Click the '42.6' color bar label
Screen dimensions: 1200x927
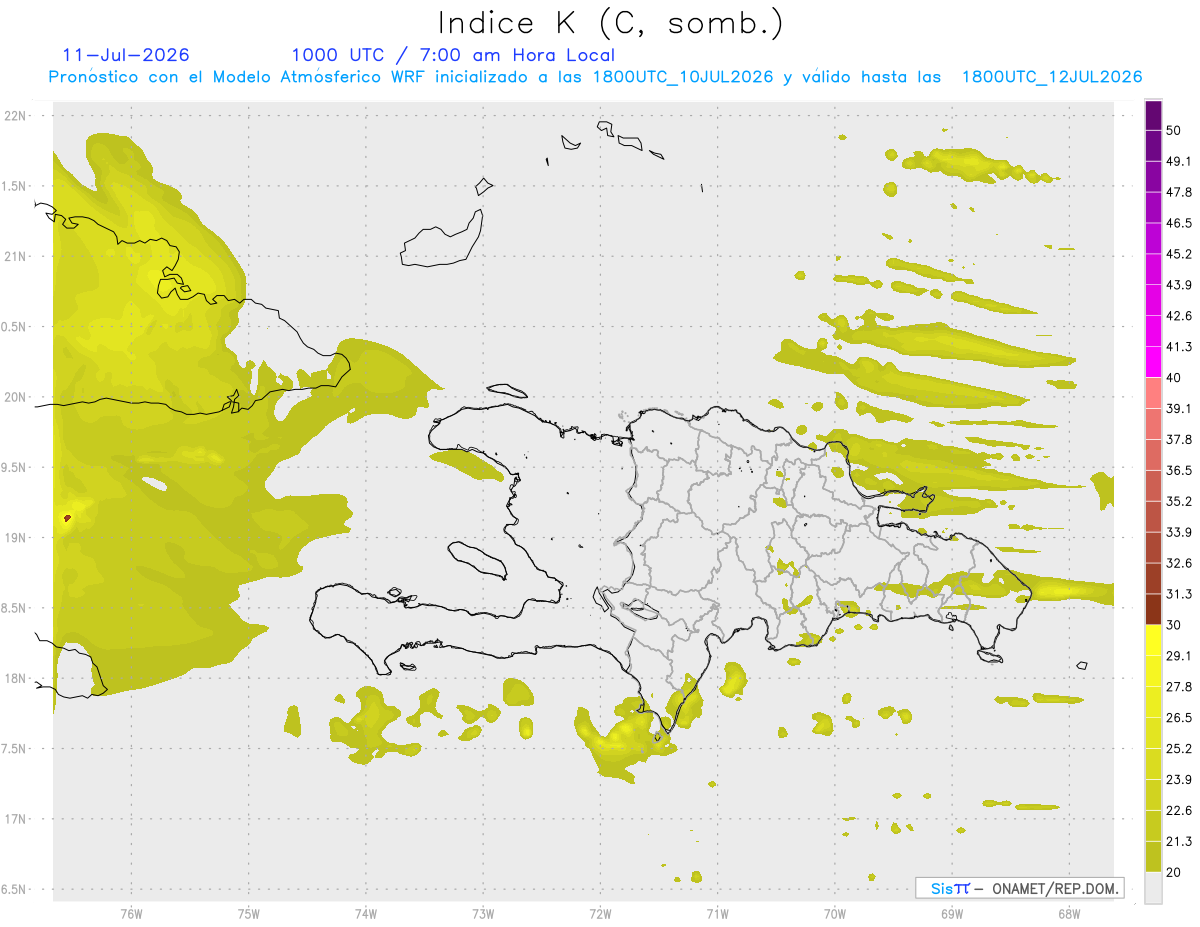click(x=1179, y=316)
